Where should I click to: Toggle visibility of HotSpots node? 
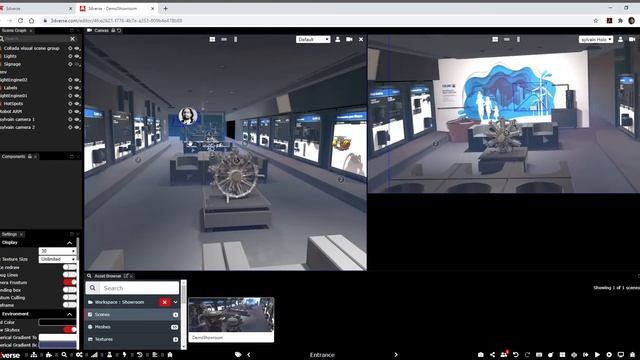click(77, 104)
